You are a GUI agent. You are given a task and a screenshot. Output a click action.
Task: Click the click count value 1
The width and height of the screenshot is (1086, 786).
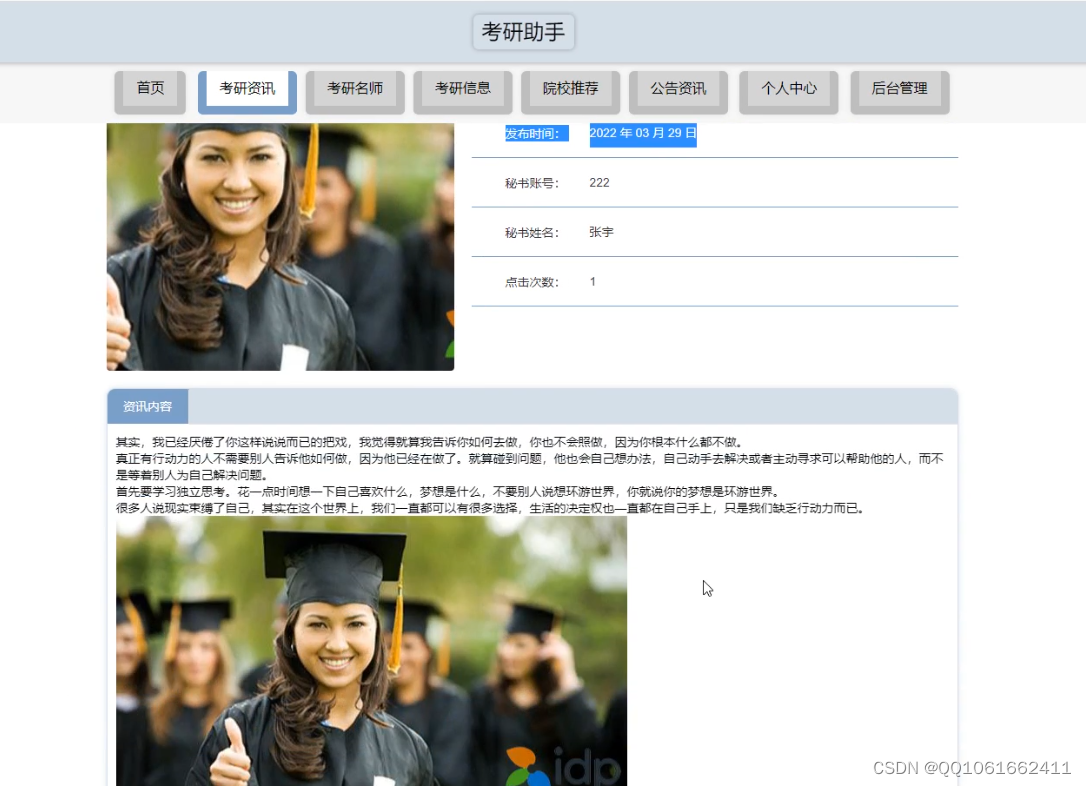(x=593, y=282)
